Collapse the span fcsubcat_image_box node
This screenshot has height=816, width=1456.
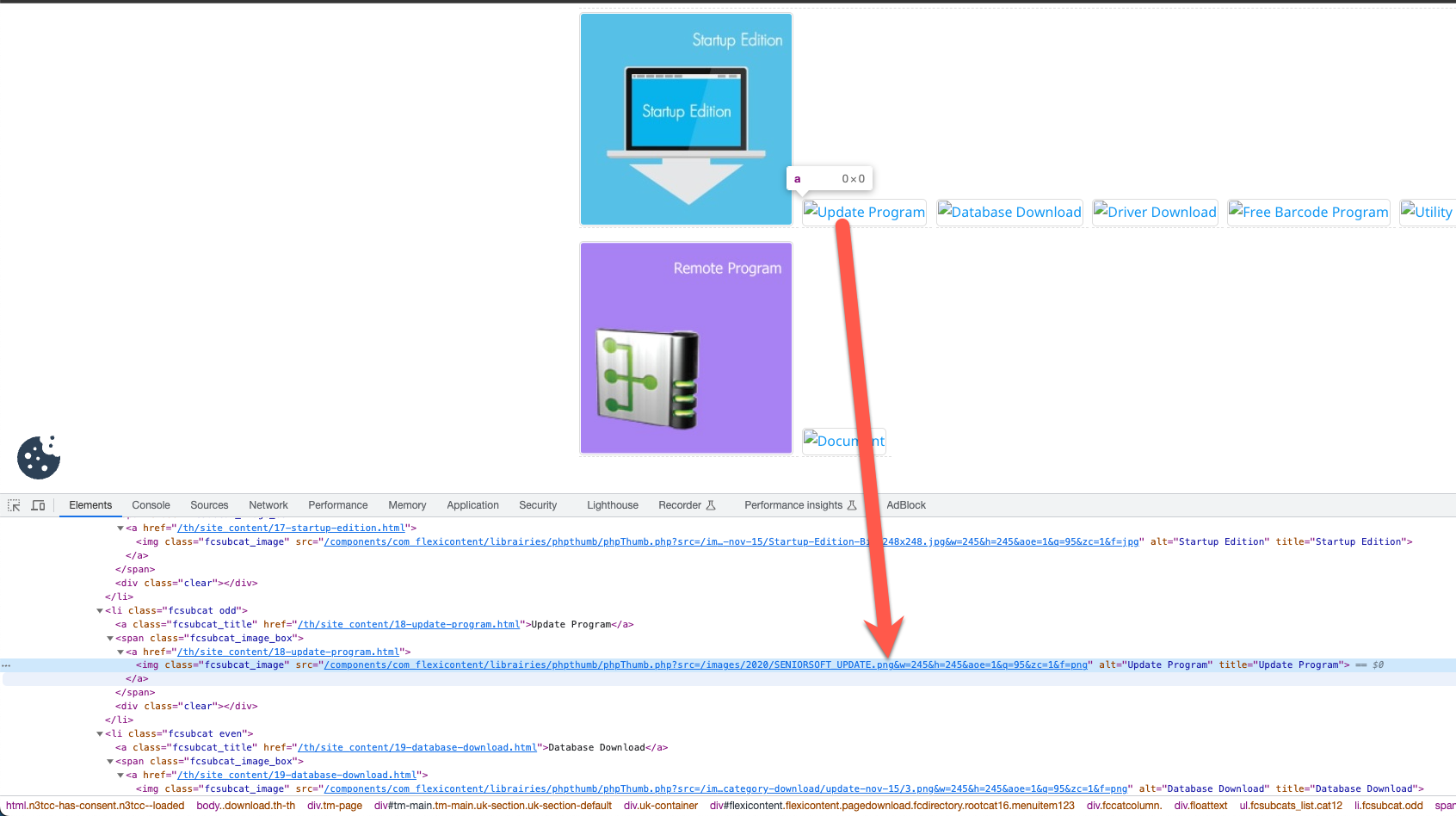109,638
